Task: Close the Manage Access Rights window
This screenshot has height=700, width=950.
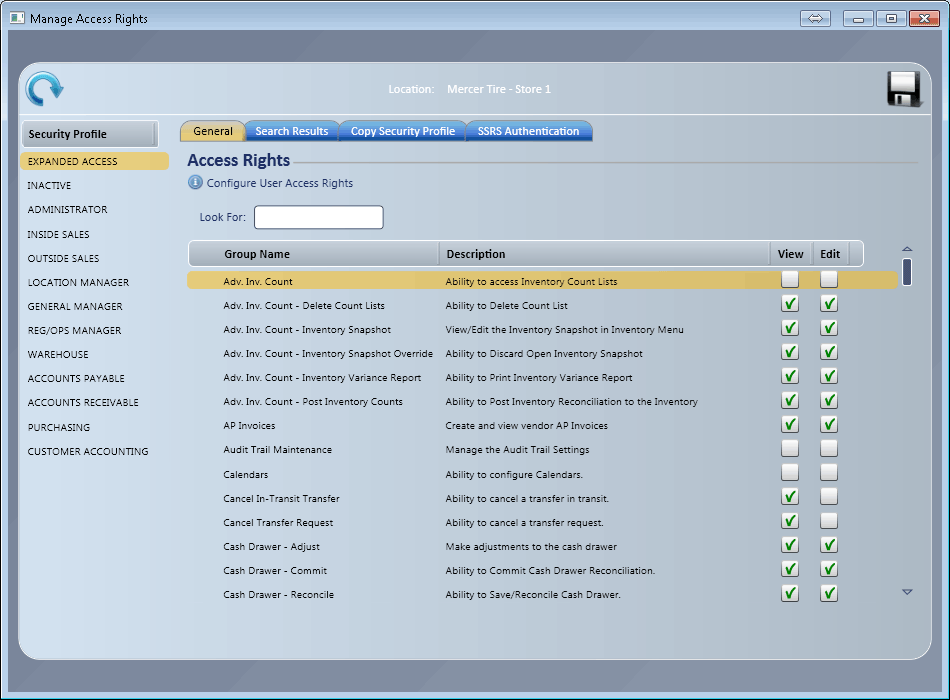Action: pos(925,19)
